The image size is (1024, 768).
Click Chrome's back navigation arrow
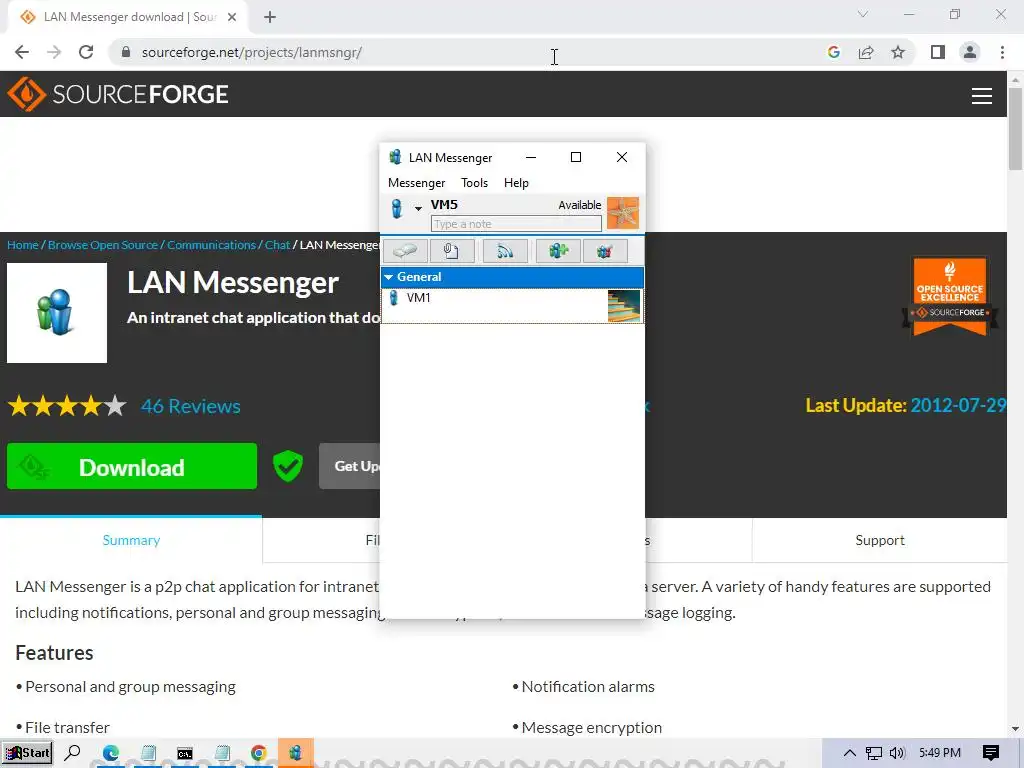click(22, 52)
